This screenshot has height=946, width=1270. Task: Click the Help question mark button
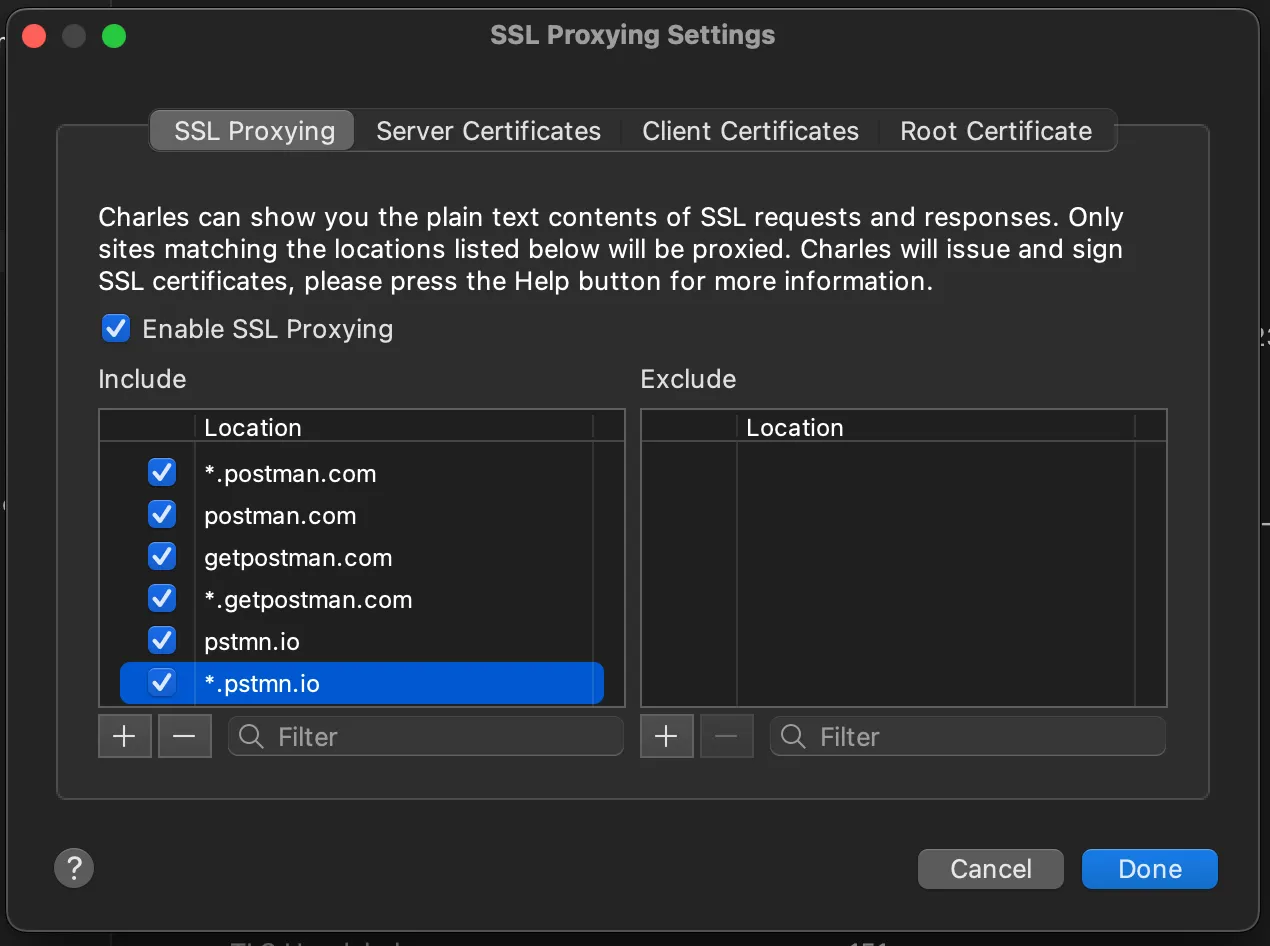74,868
